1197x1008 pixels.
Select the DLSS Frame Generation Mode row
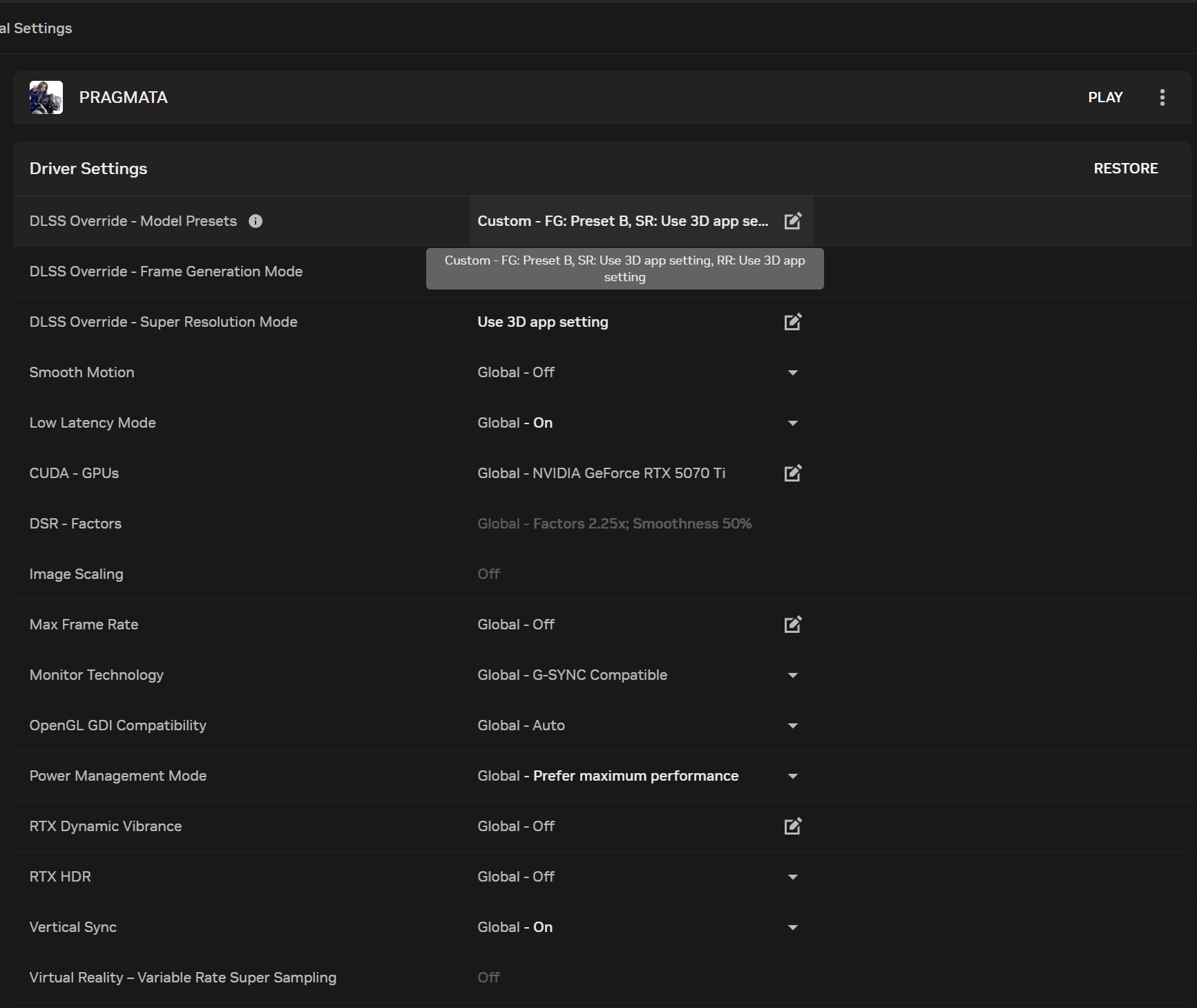[x=602, y=272]
